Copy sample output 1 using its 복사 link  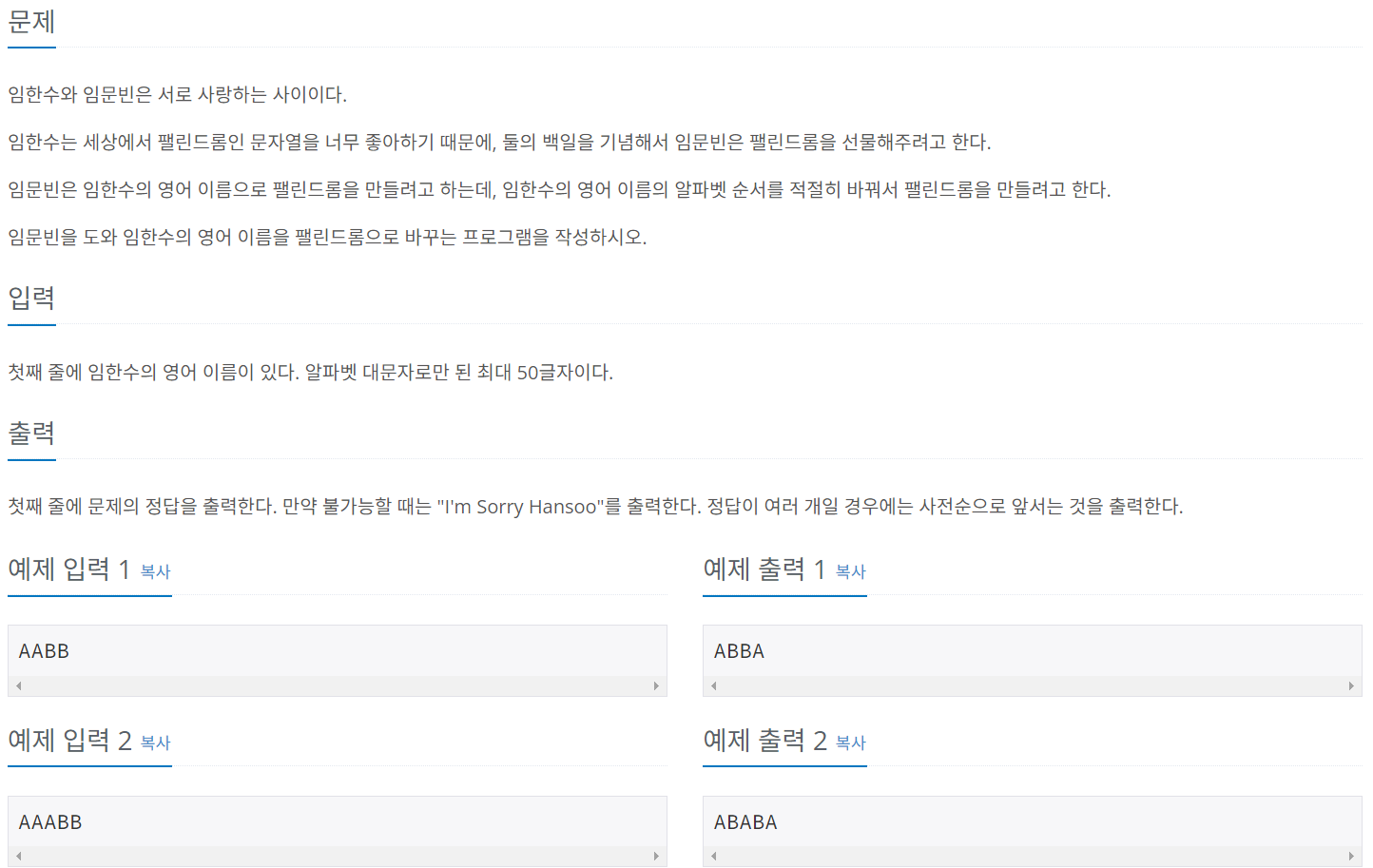point(849,571)
